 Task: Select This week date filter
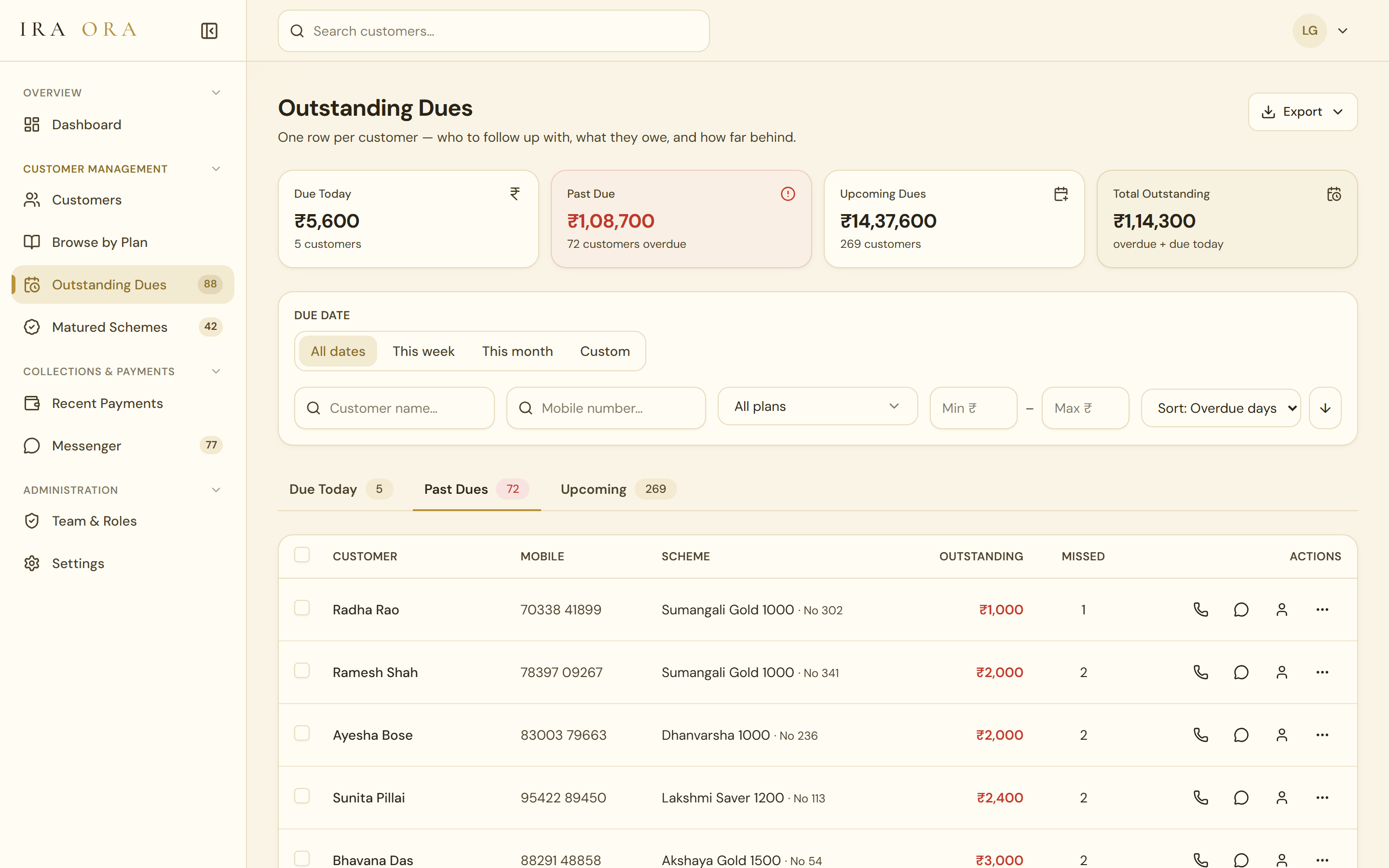click(x=423, y=352)
